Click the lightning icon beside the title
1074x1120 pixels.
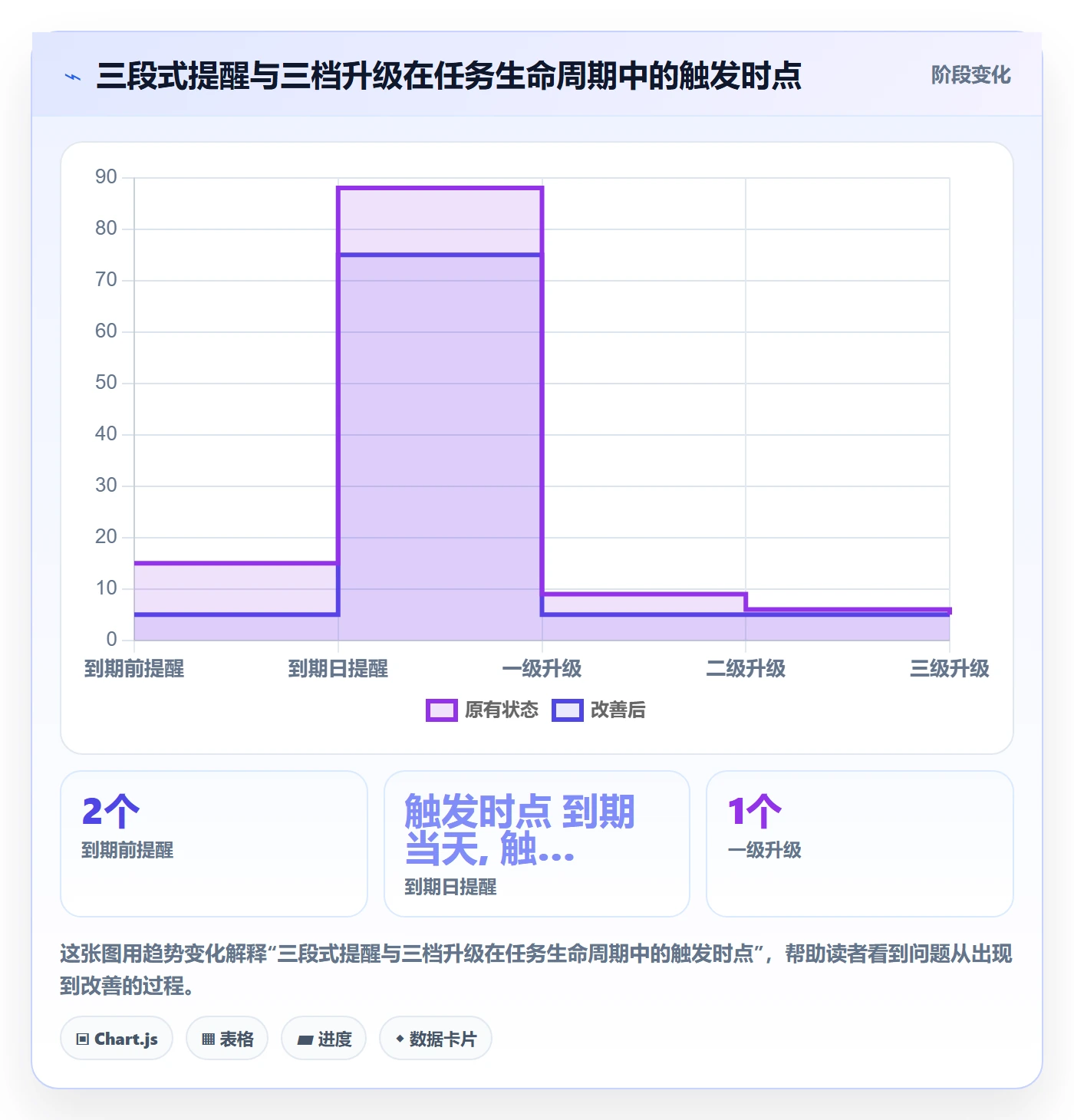click(x=73, y=77)
